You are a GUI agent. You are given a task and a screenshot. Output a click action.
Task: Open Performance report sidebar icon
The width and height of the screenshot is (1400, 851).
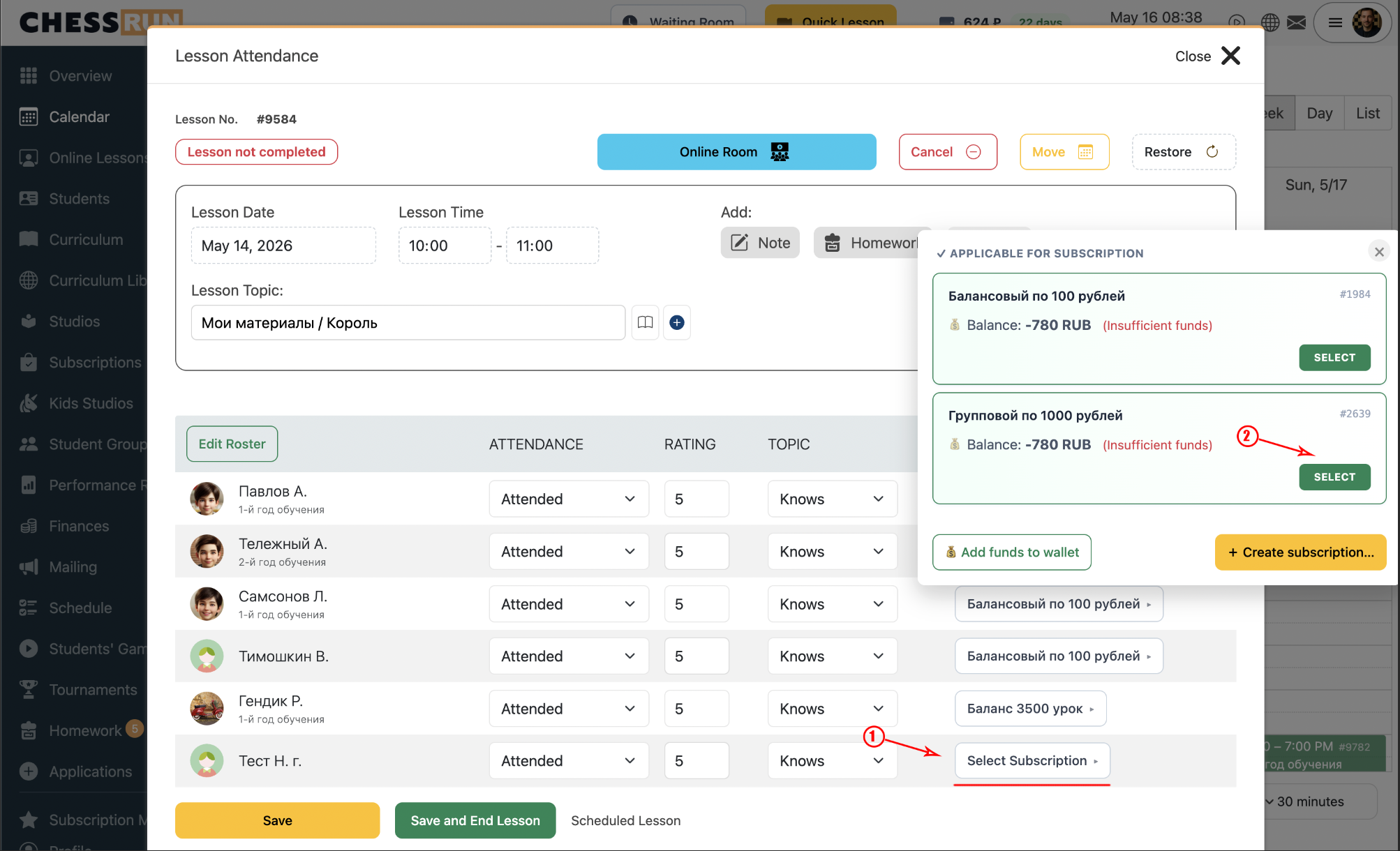(x=29, y=485)
